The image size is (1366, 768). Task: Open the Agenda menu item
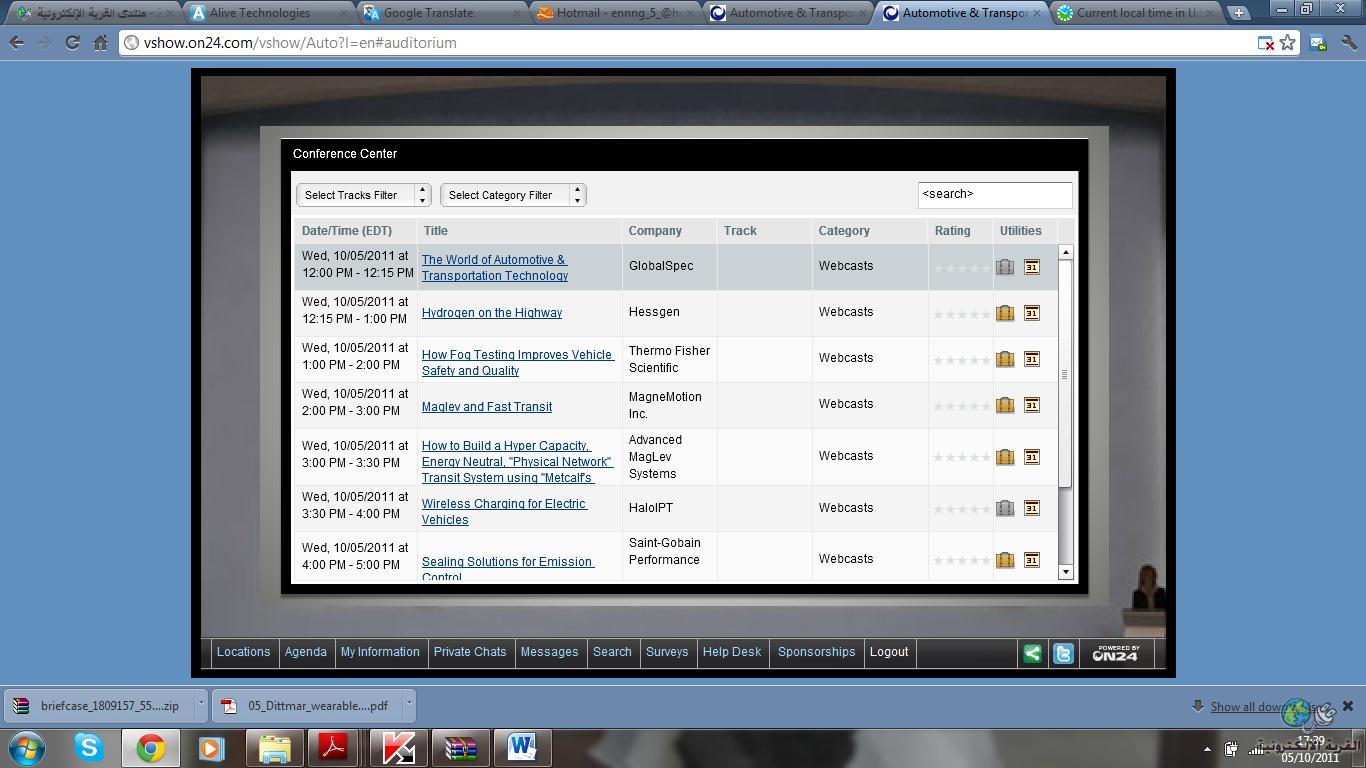[306, 652]
